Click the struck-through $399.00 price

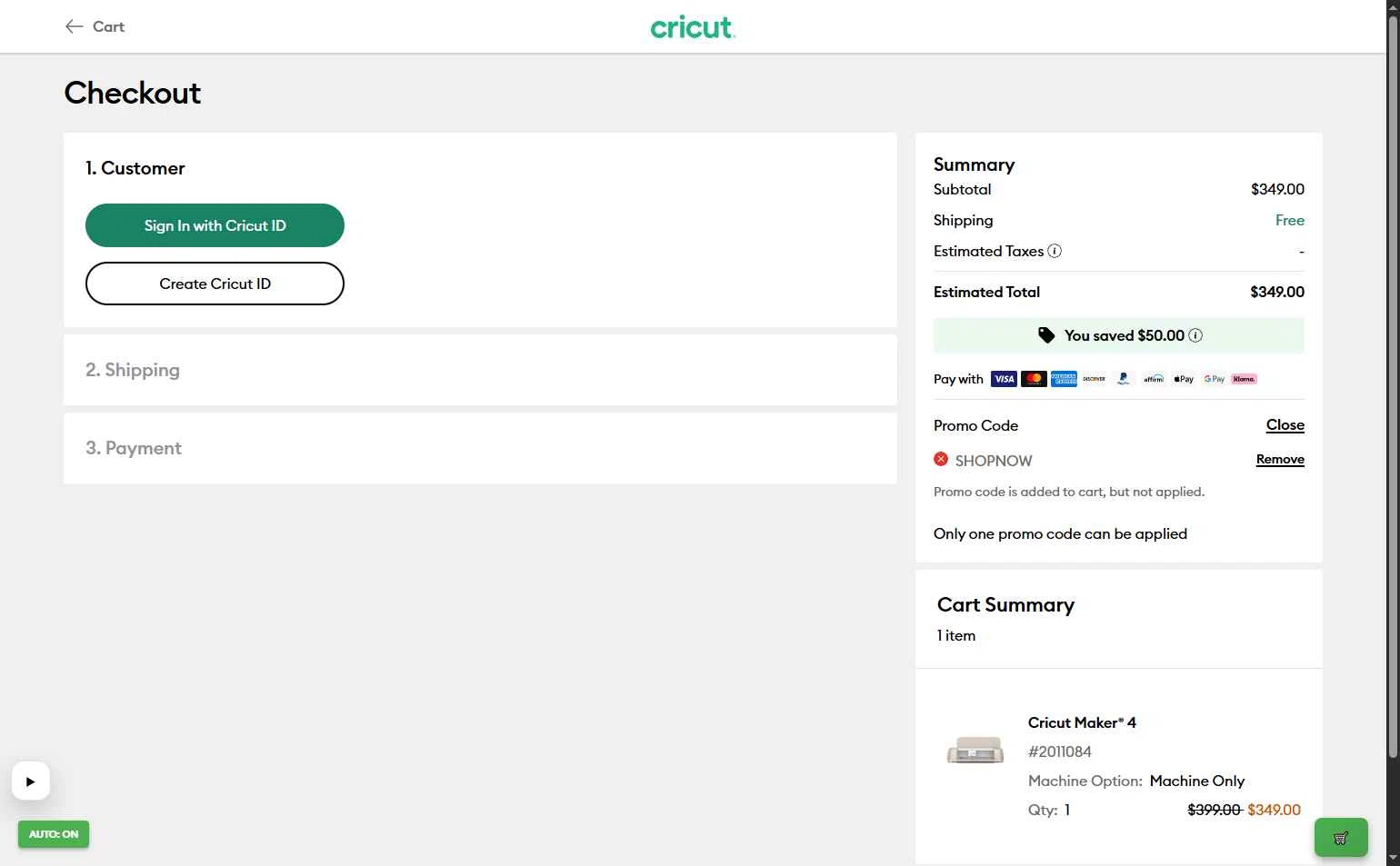pyautogui.click(x=1215, y=810)
